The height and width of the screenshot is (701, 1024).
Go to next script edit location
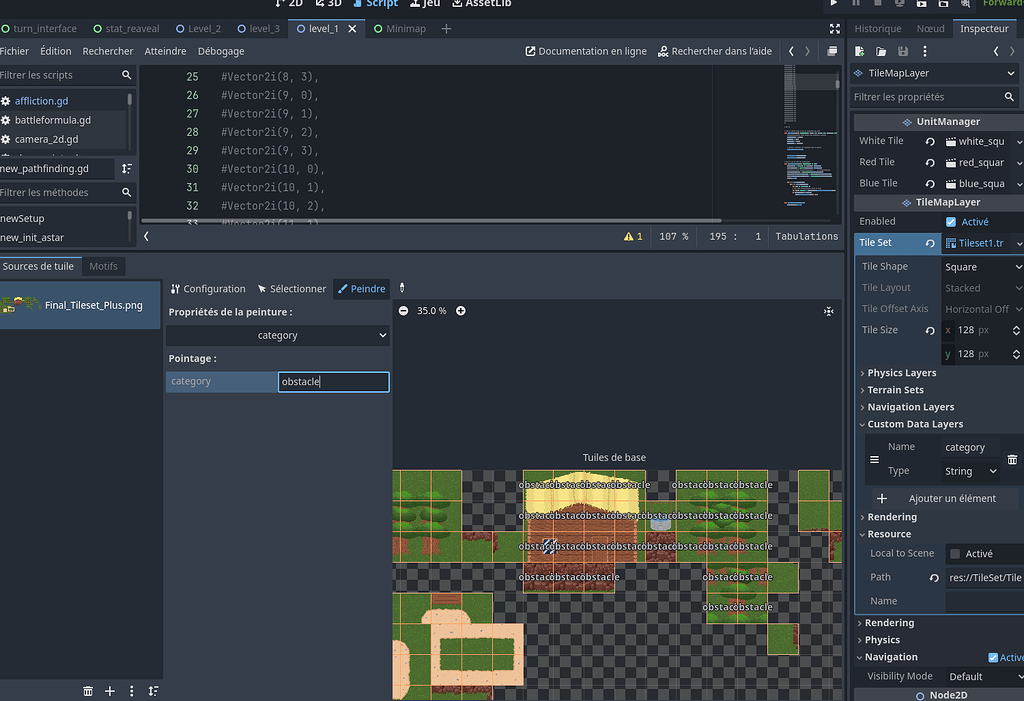(x=807, y=51)
